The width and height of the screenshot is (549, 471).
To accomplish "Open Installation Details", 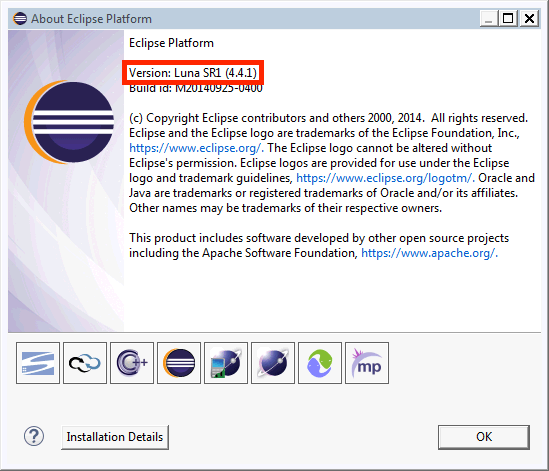I will tap(115, 437).
